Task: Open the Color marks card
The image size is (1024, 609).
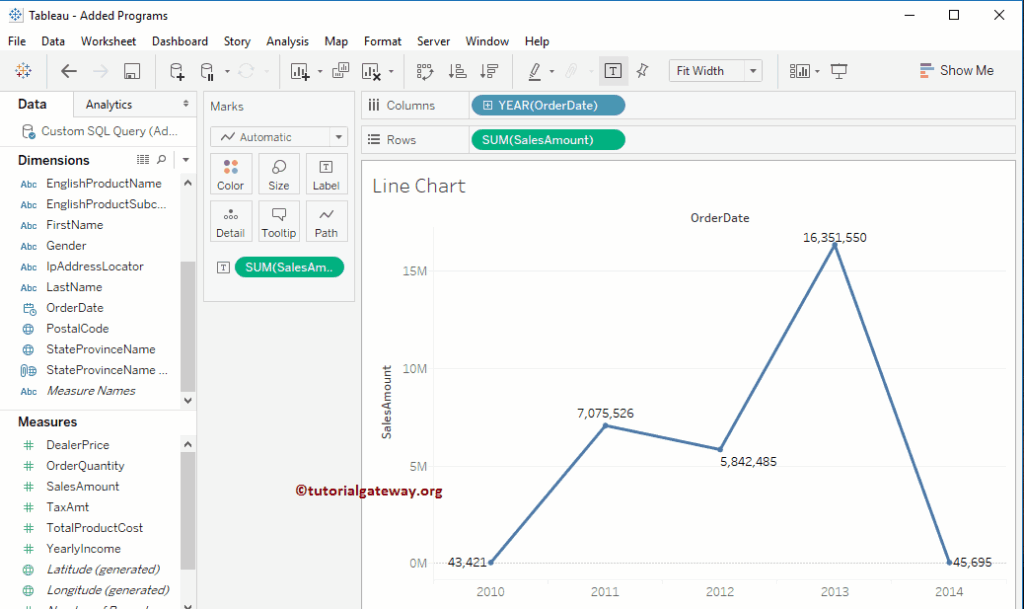Action: click(231, 174)
